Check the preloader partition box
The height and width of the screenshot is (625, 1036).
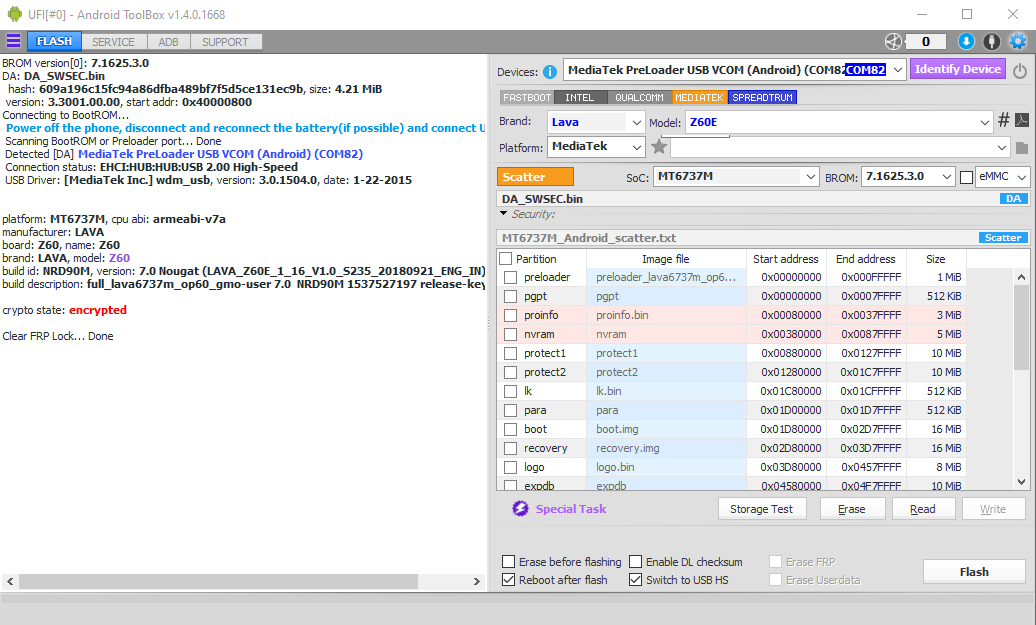[x=510, y=277]
